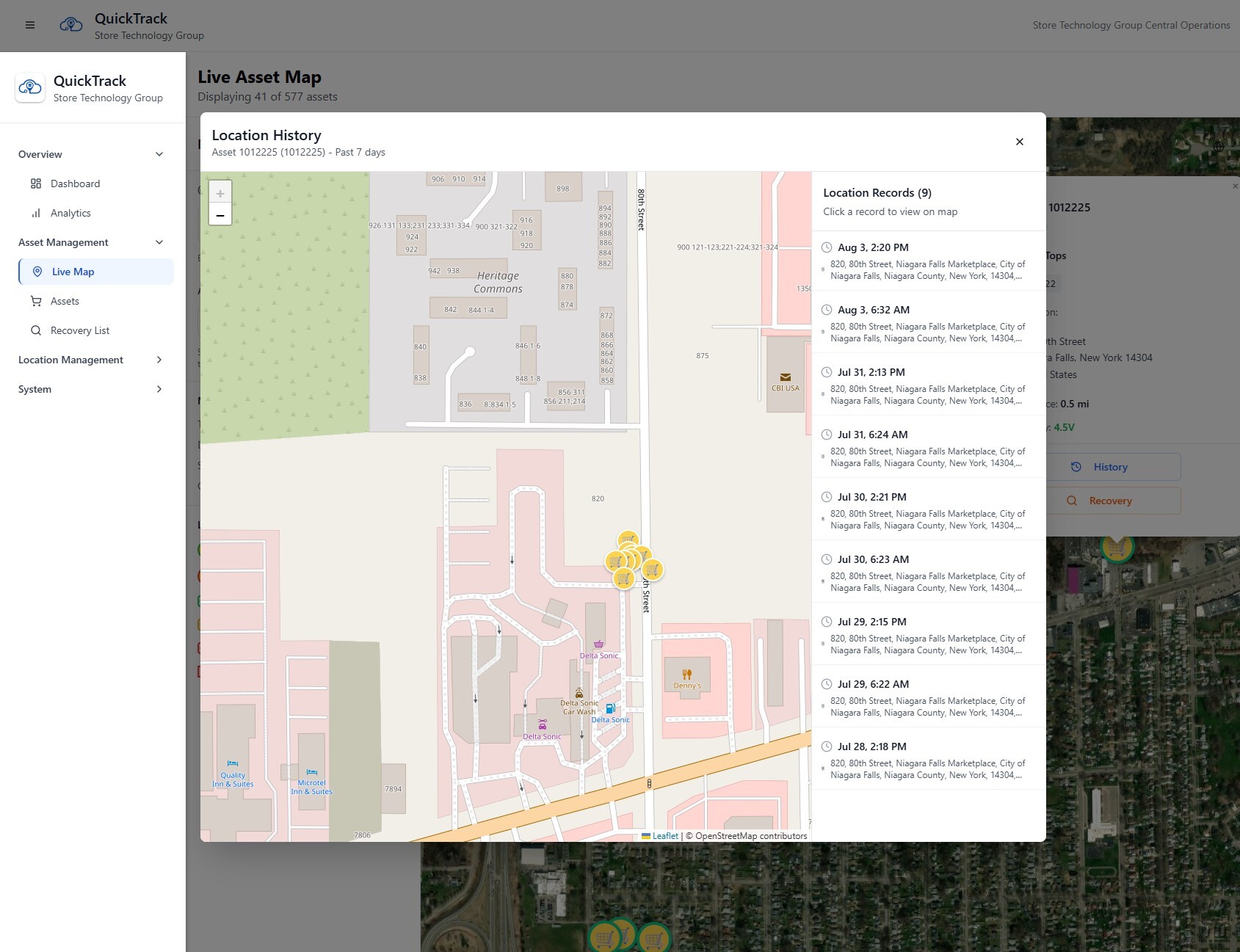Open the hamburger menu in the top bar

coord(30,24)
